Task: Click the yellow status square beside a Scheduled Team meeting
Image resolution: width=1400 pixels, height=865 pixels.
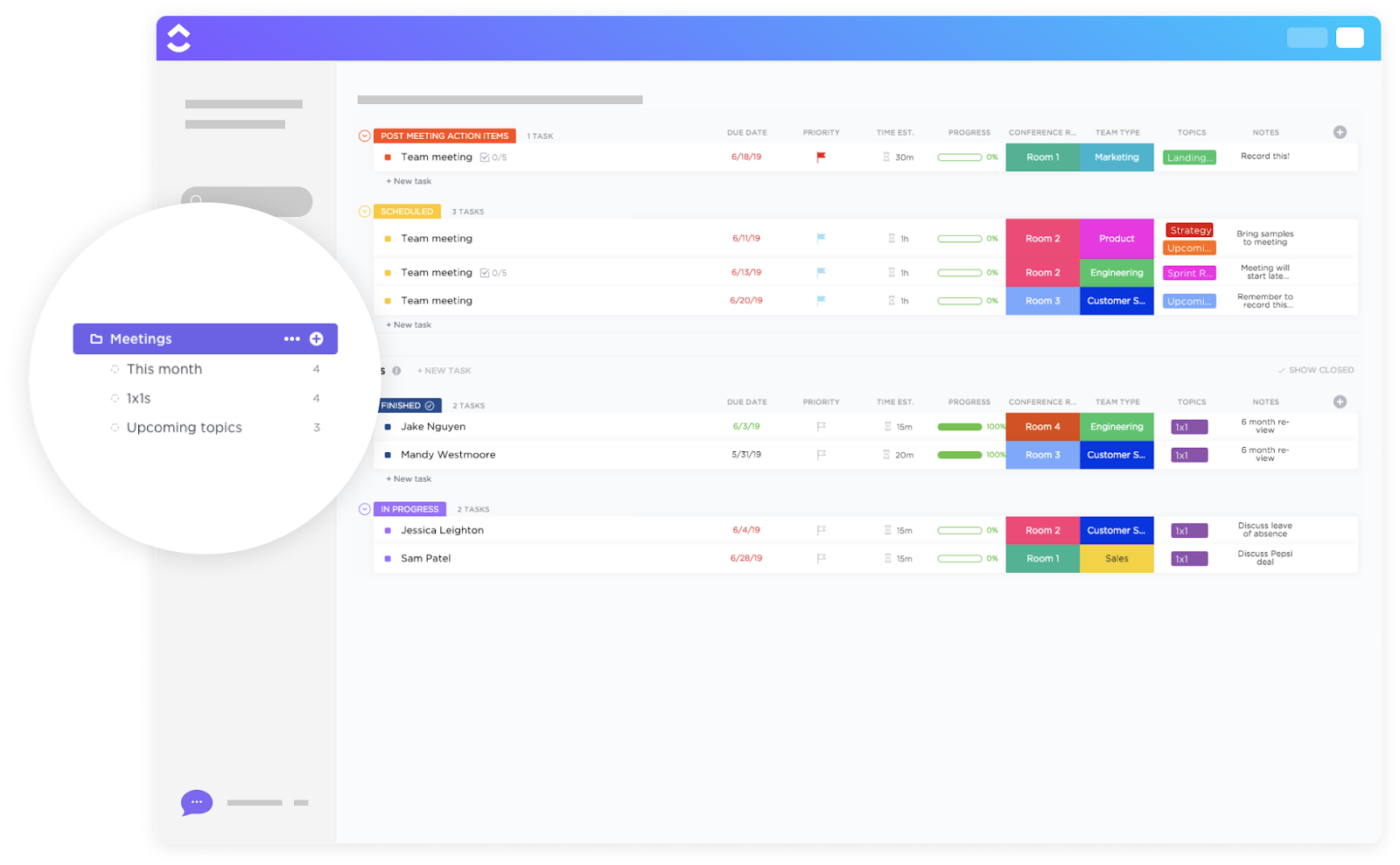Action: [386, 238]
